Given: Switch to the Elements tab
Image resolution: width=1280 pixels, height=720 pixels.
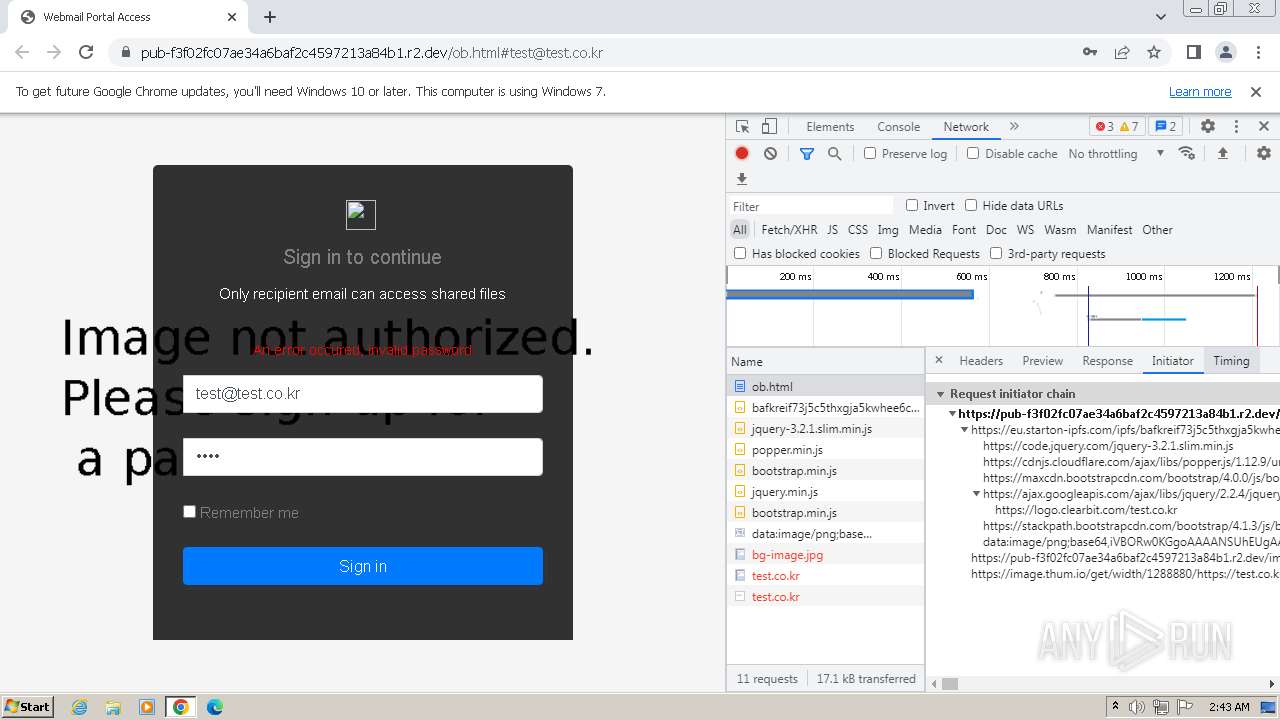Looking at the screenshot, I should [830, 127].
